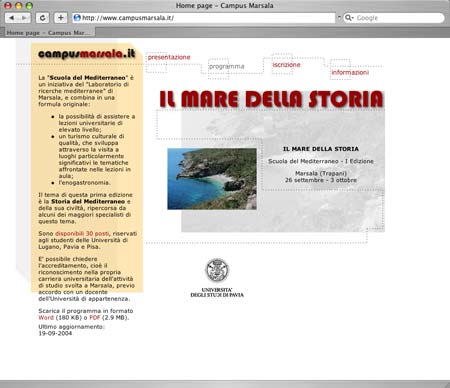Screen dimensions: 450x388
Task: Click the coastal cove photo thumbnail
Action: coord(212,179)
